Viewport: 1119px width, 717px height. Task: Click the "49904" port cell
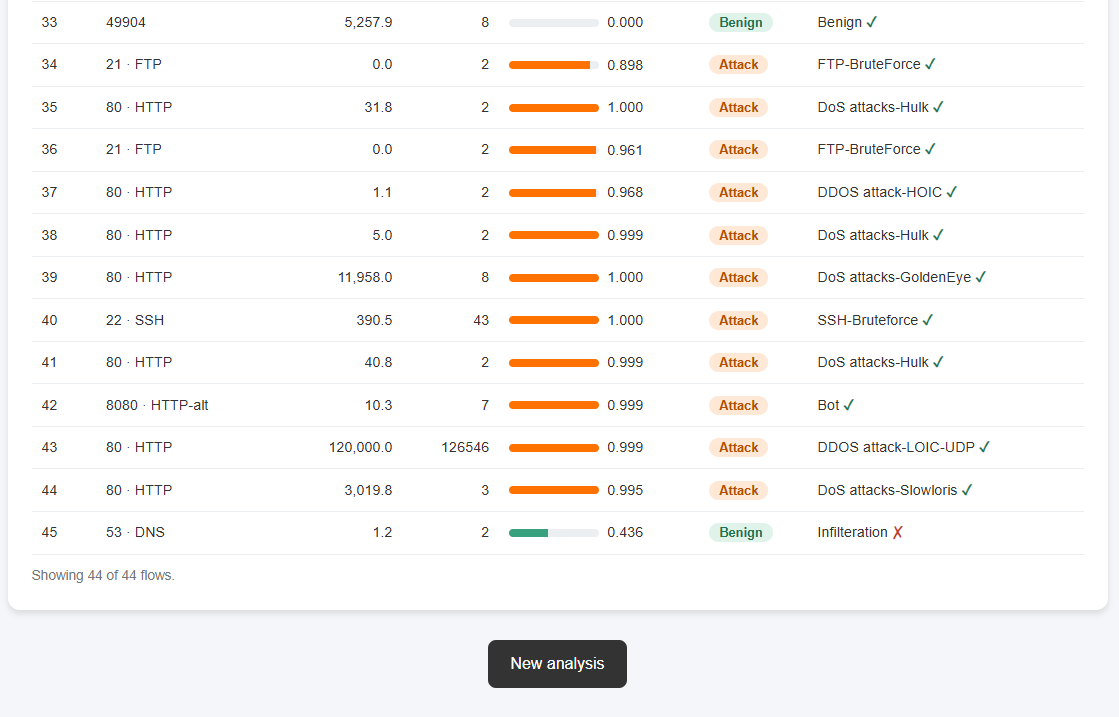(126, 22)
